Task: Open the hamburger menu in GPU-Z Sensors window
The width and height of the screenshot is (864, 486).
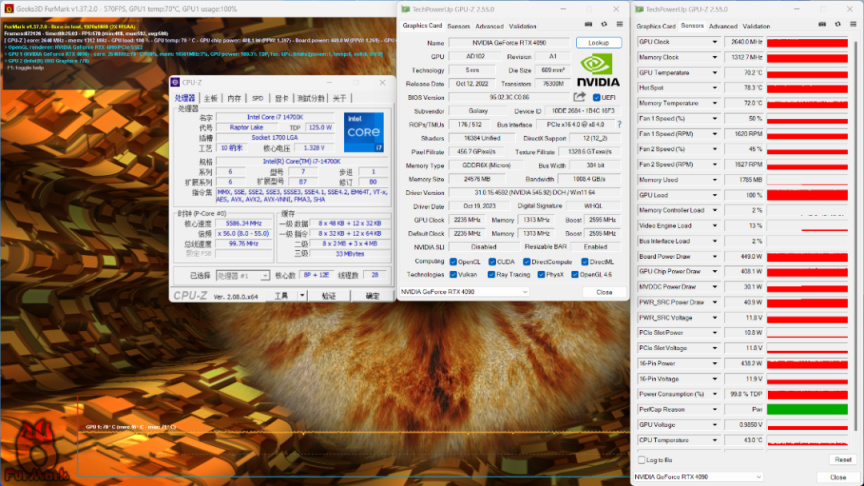Action: [x=853, y=24]
